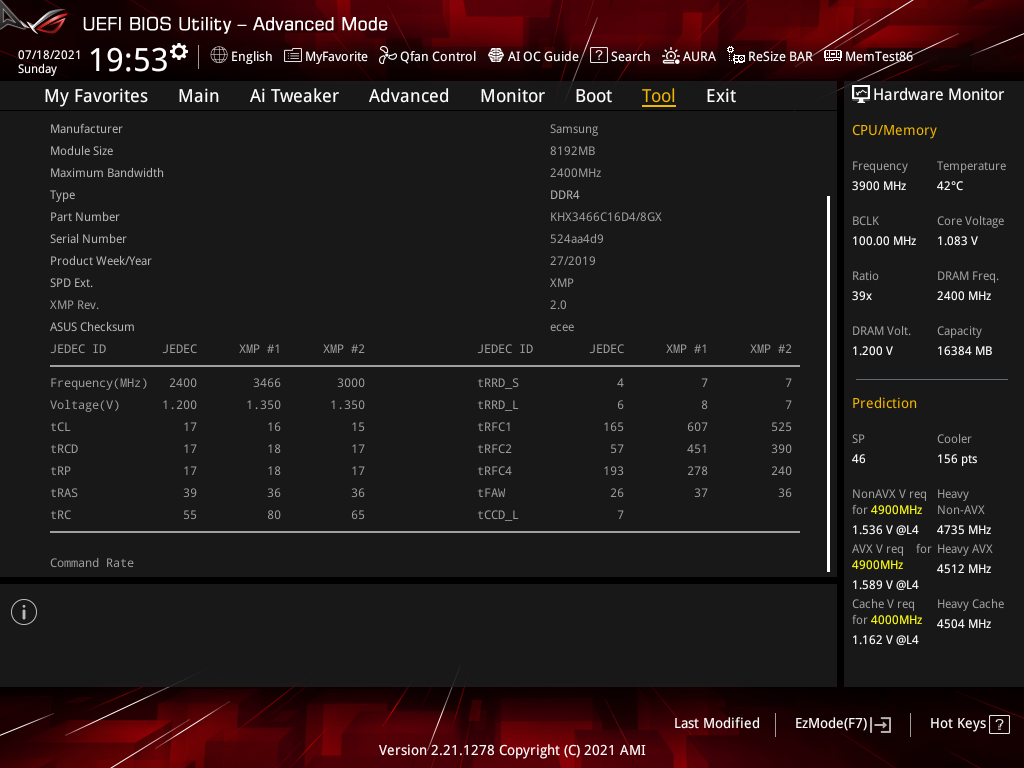Image resolution: width=1024 pixels, height=768 pixels.
Task: Switch to the Ai Tweaker tab
Action: [294, 96]
